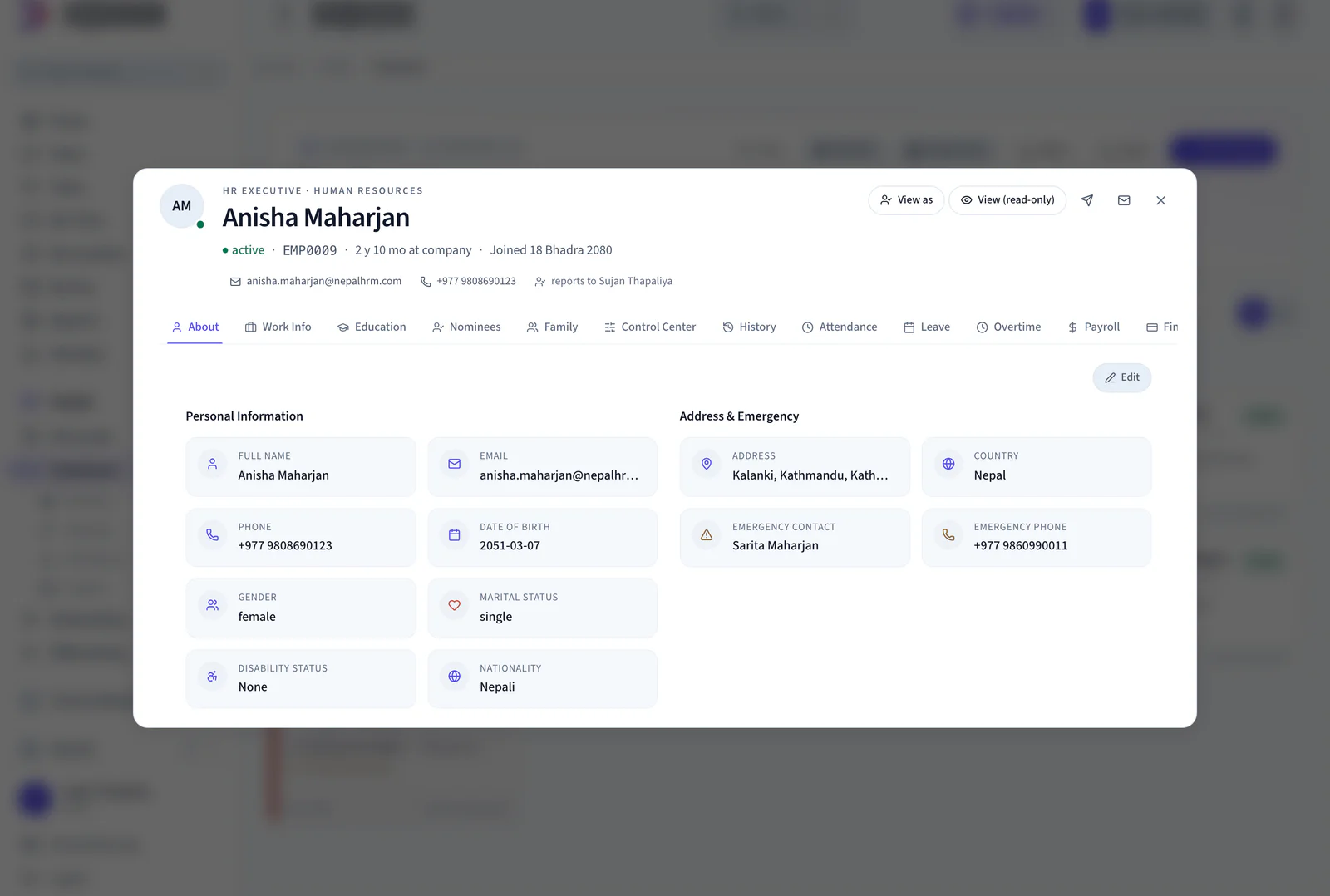Click the Joined 18 Bhadra 2080 text
The height and width of the screenshot is (896, 1330).
coord(551,250)
